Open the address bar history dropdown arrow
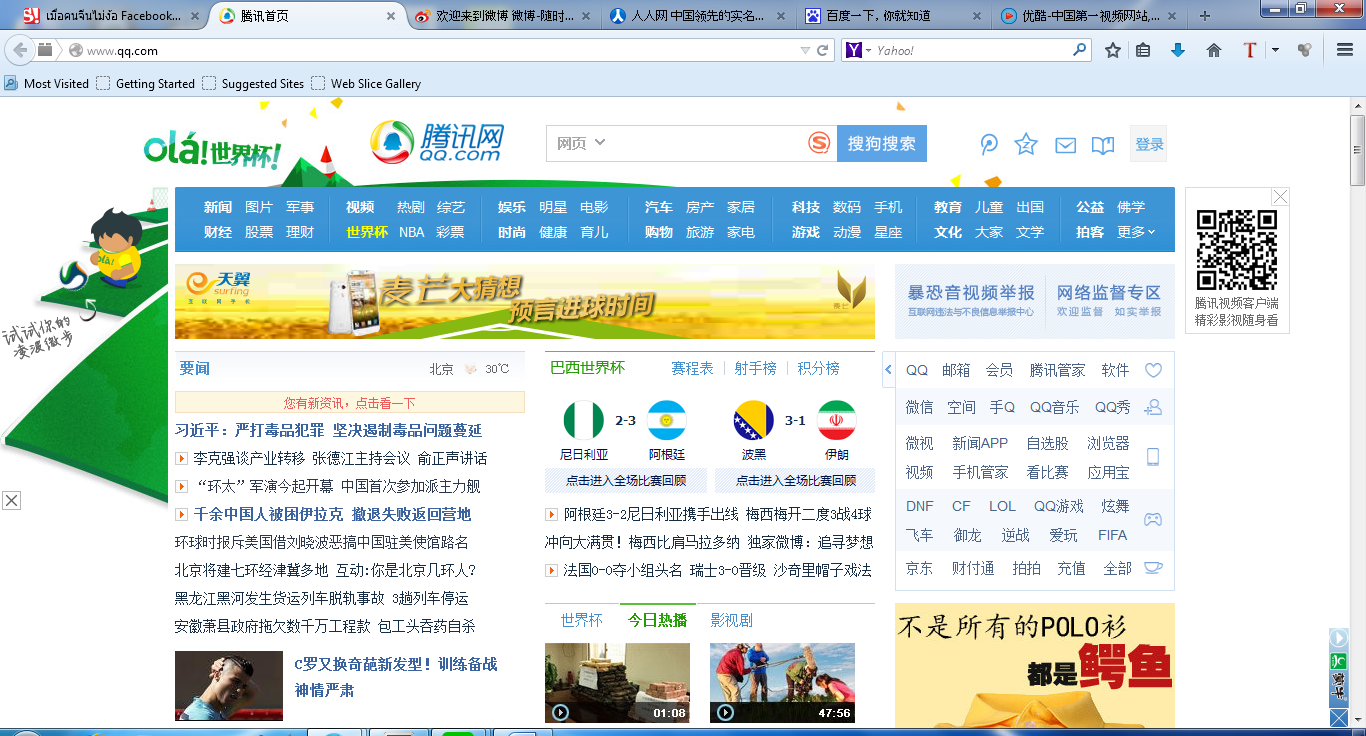 [805, 50]
